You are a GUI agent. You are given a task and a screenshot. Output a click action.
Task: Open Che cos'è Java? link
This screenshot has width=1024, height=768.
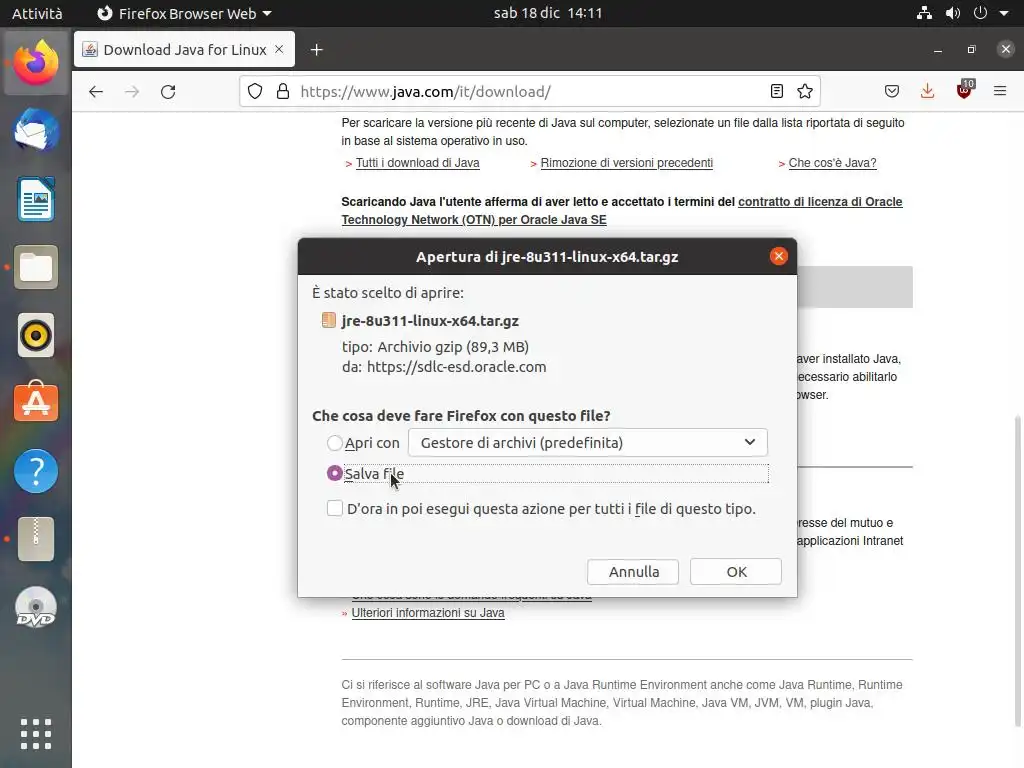(832, 163)
